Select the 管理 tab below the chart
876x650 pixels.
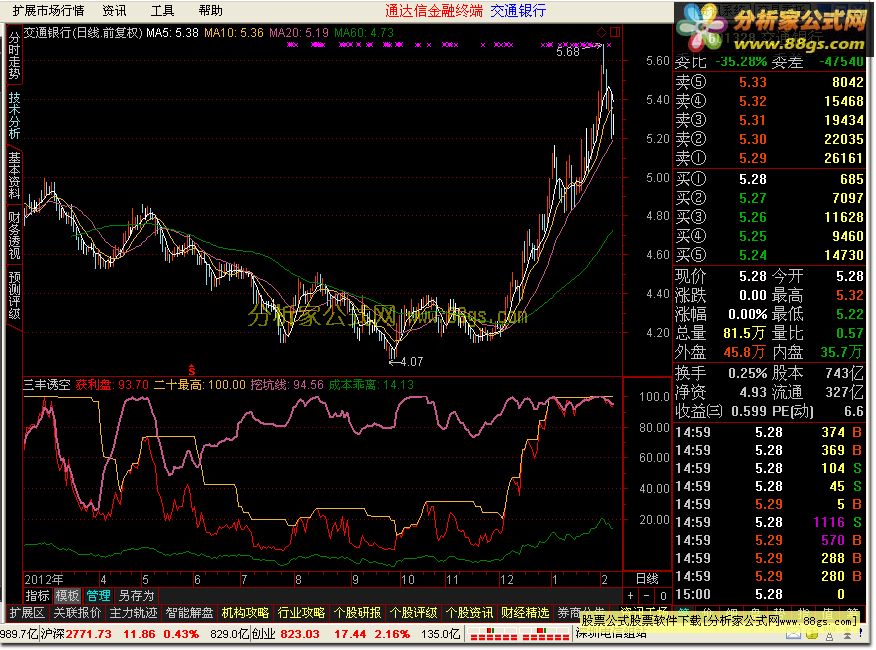[98, 596]
